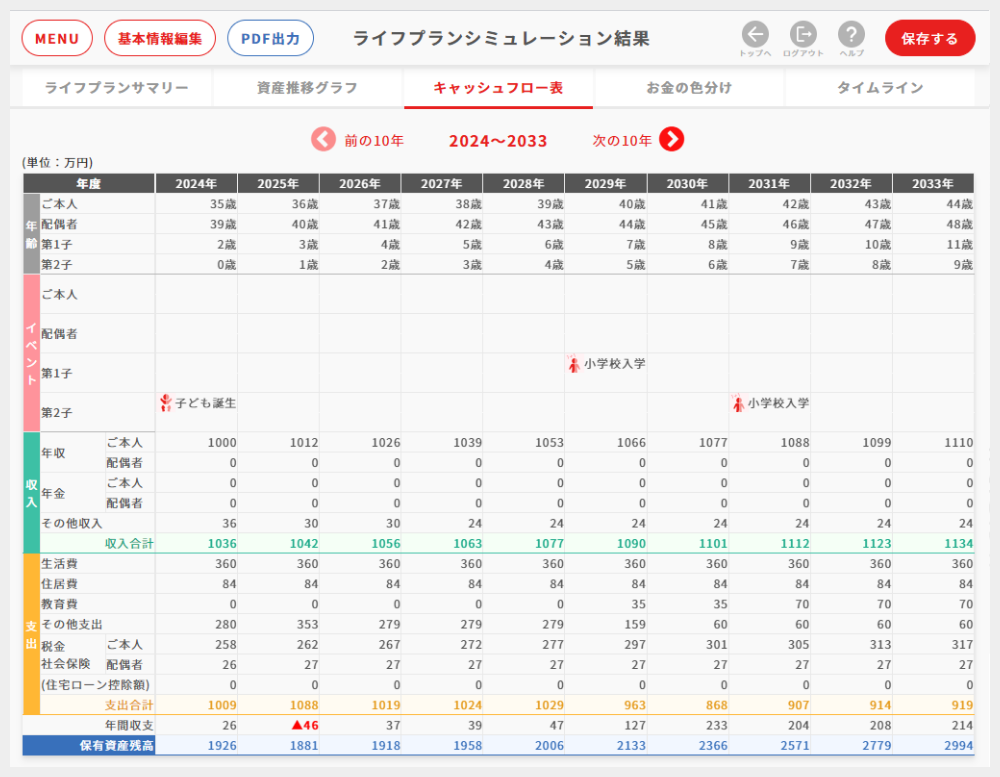Viewport: 1000px width, 777px height.
Task: Export using the PDF出力 button
Action: click(x=271, y=39)
